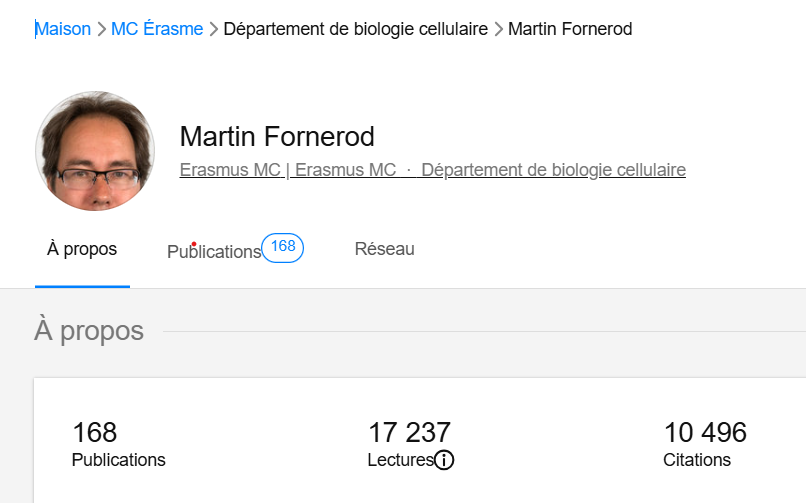Click Martin Fornerod at the breadcrumb end
The width and height of the screenshot is (806, 503).
coord(570,29)
